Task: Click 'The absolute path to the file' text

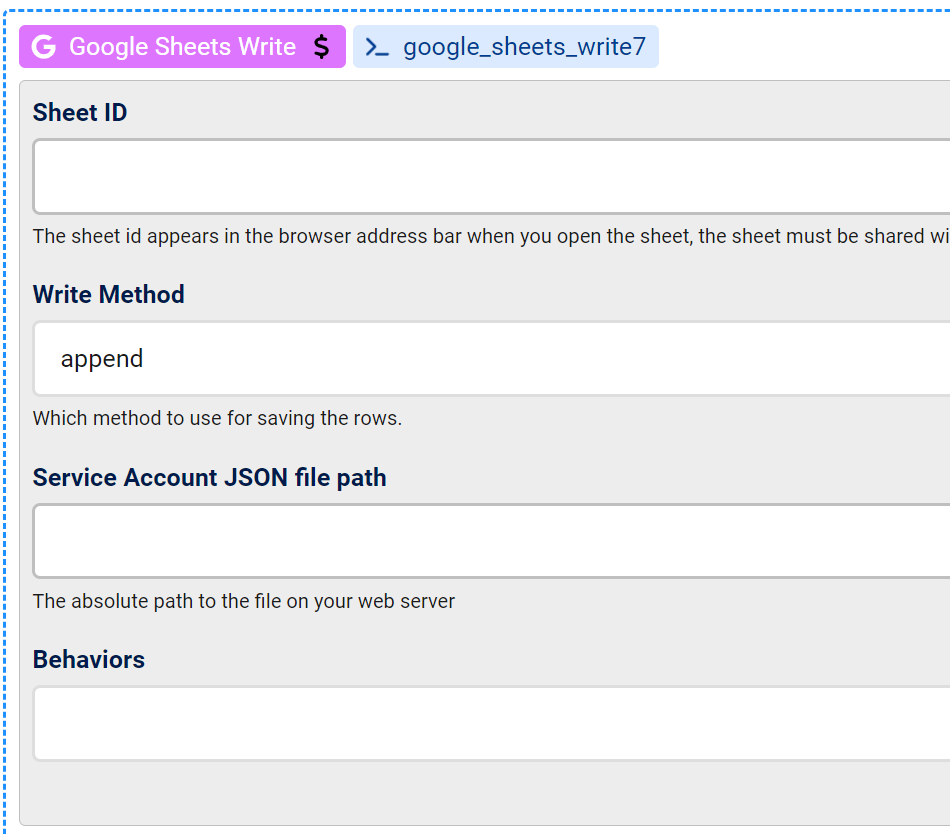Action: 244,601
